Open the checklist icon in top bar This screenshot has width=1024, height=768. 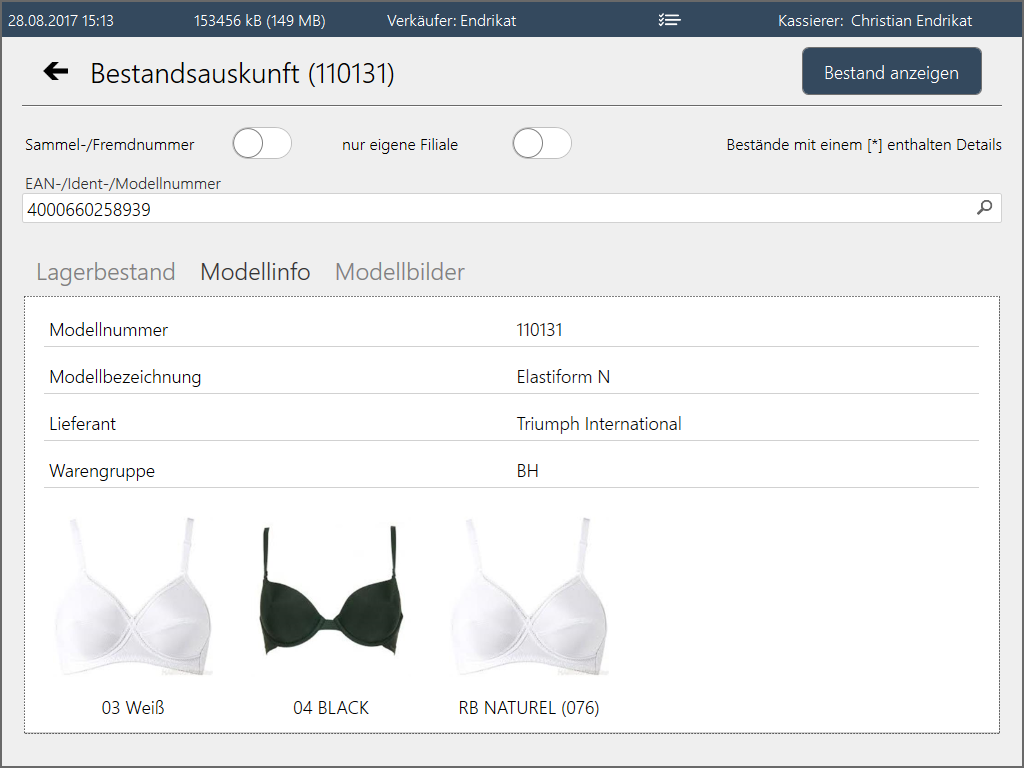(x=670, y=20)
